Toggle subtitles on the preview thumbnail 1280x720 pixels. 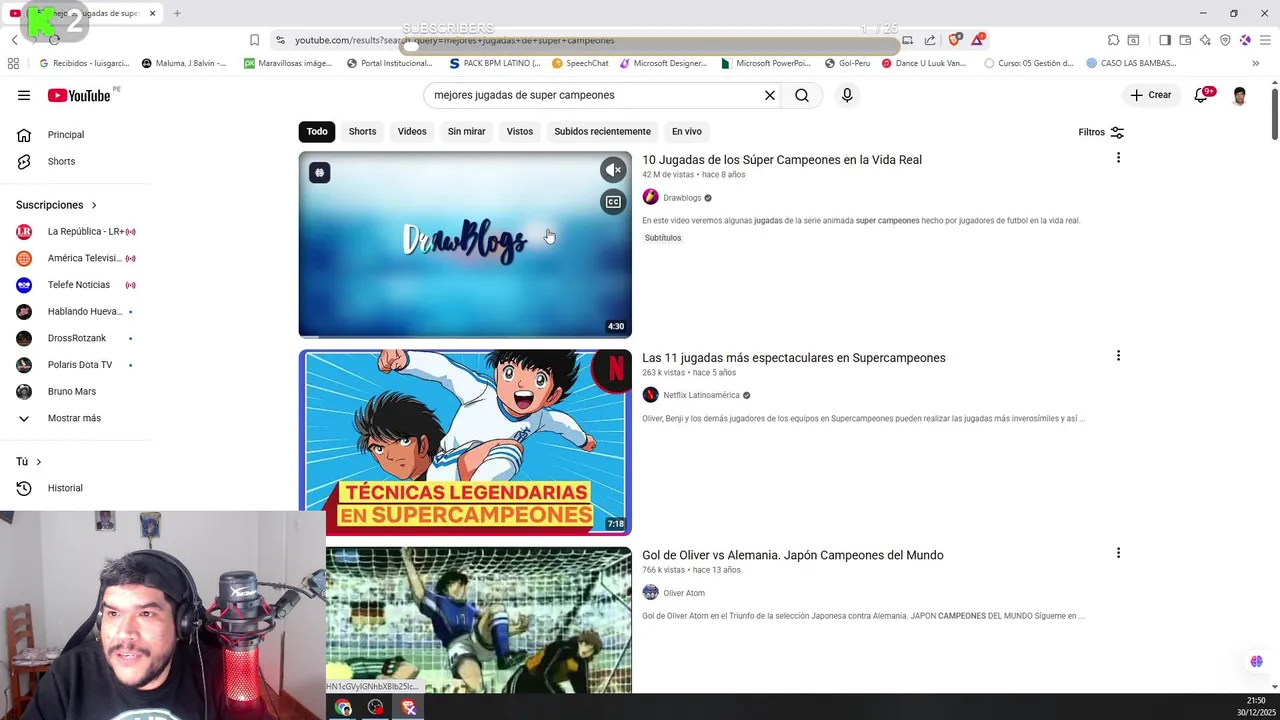613,202
